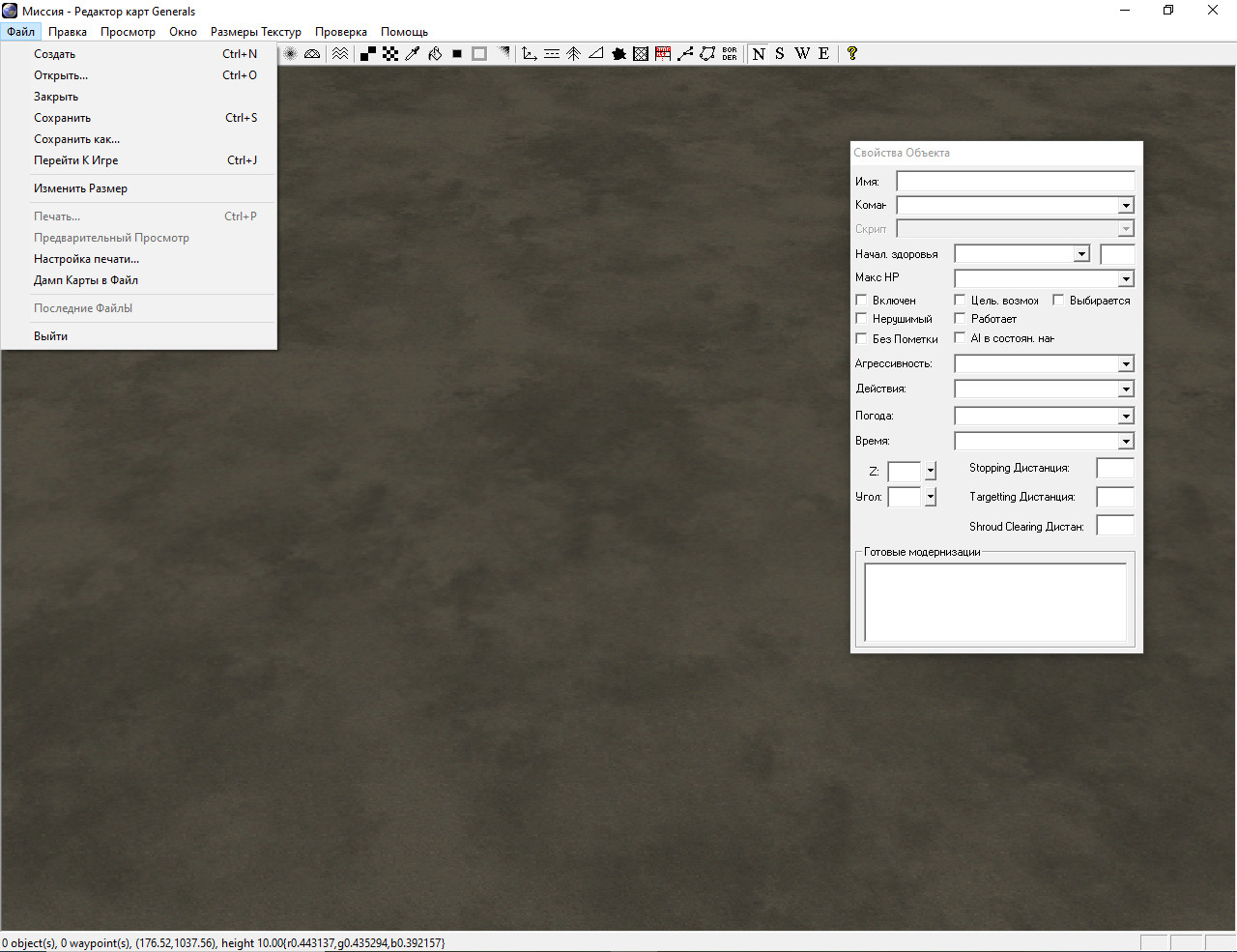
Task: Click the Stopping Дистанция input box
Action: click(x=1114, y=469)
